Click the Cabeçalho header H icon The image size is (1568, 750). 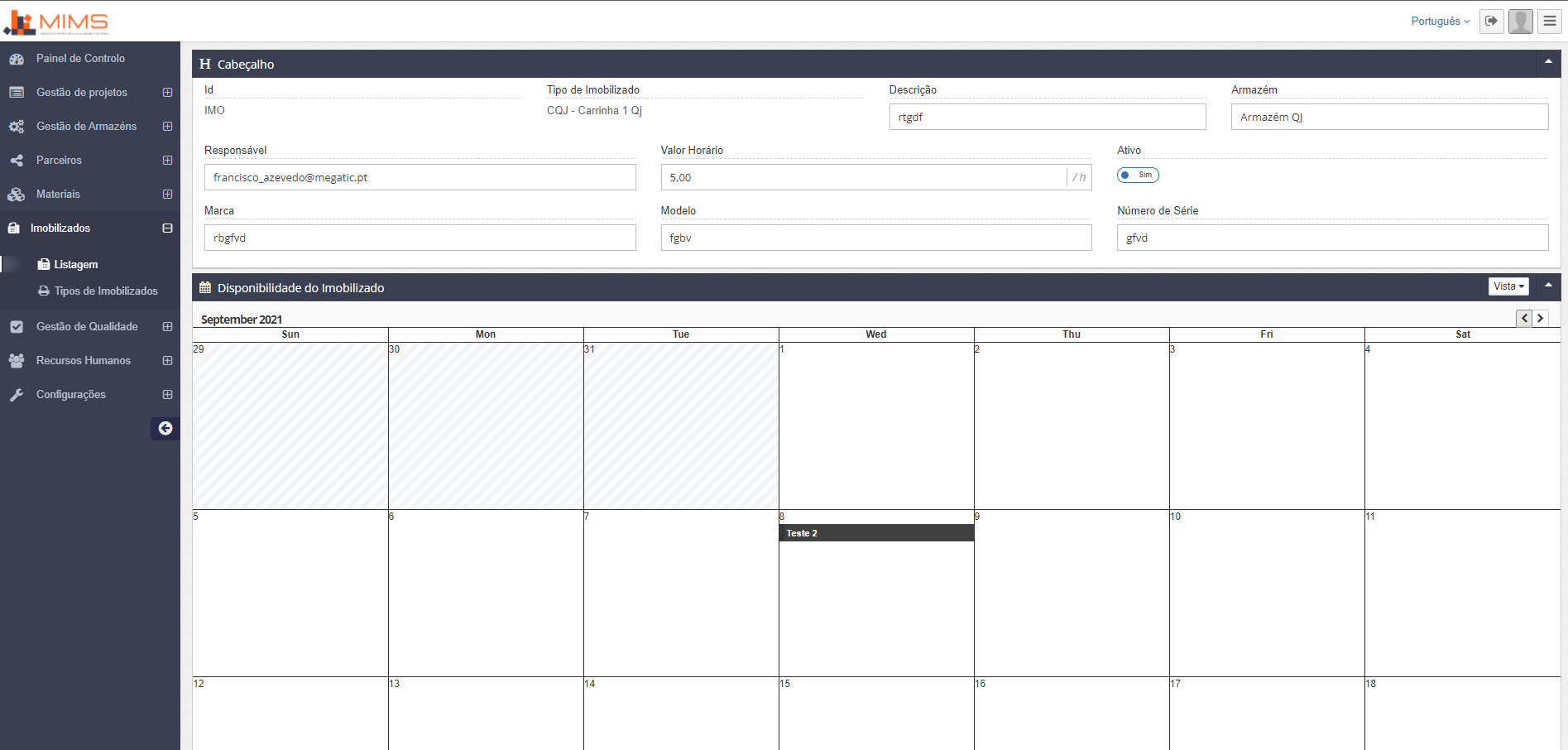(205, 64)
